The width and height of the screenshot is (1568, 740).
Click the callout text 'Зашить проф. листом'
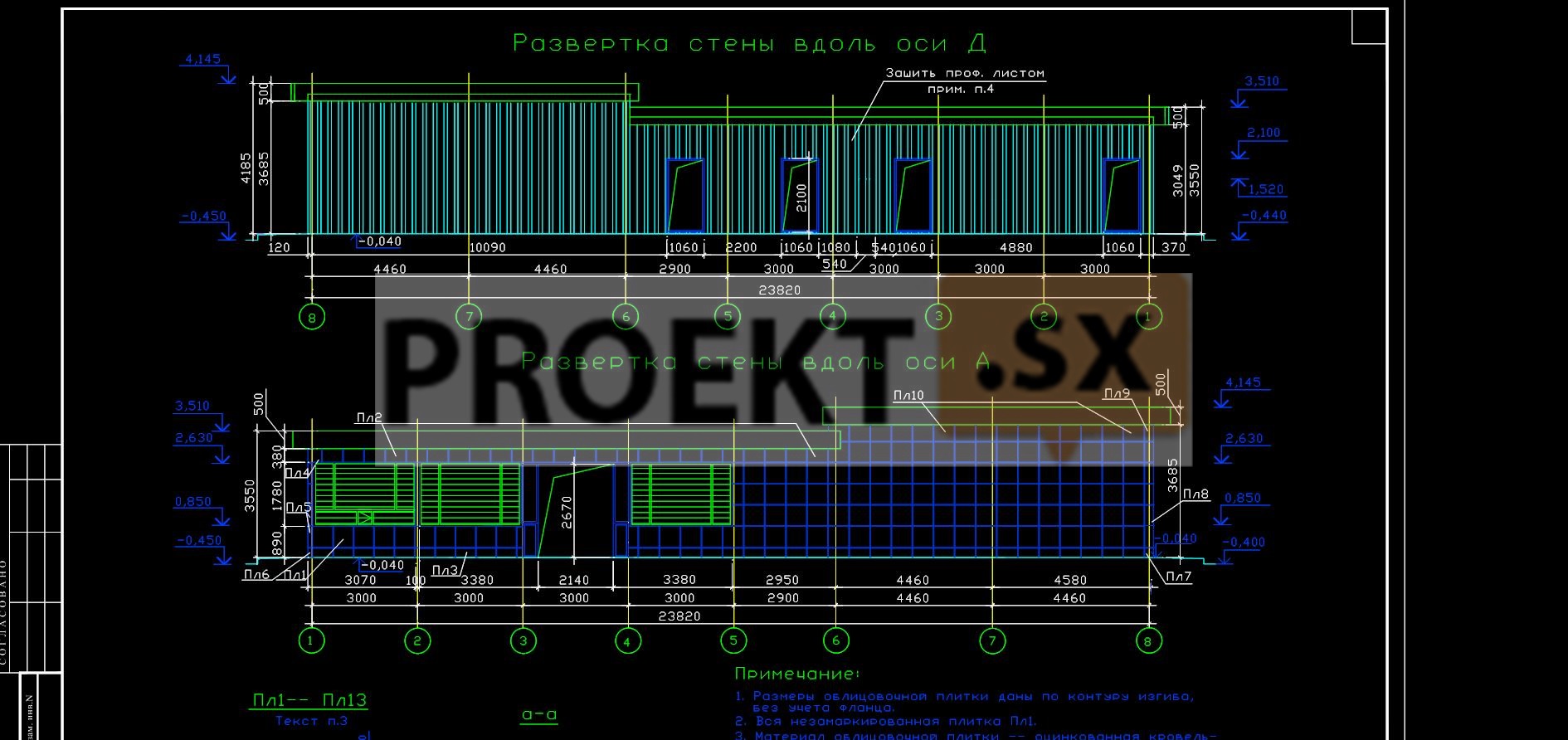pos(965,73)
